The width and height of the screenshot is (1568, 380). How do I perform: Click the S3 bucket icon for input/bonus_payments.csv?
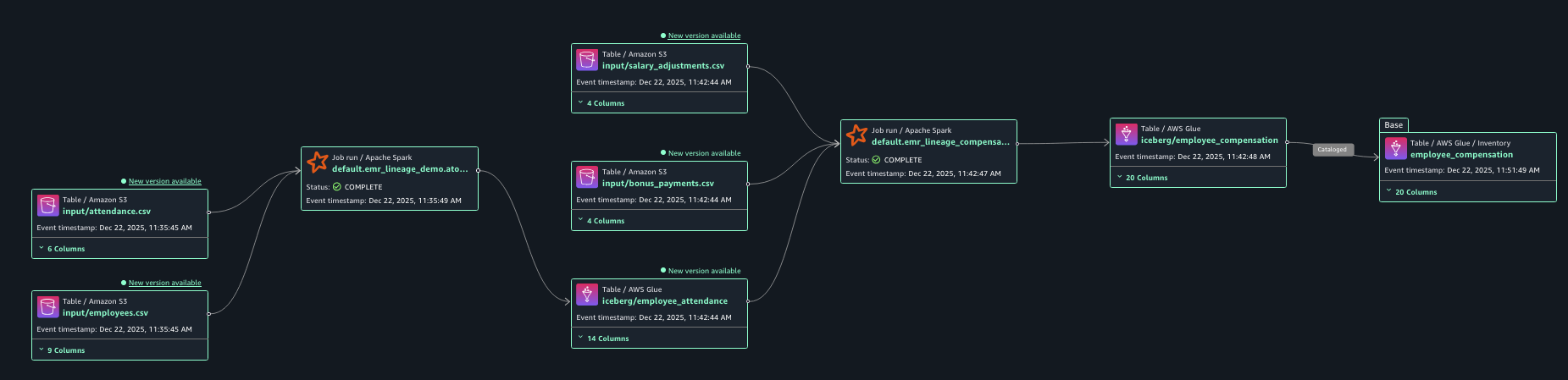click(587, 178)
